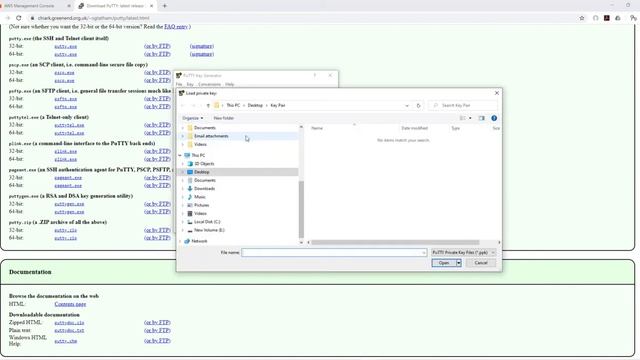Open documentation Contents page link
The height and width of the screenshot is (360, 640).
click(70, 304)
